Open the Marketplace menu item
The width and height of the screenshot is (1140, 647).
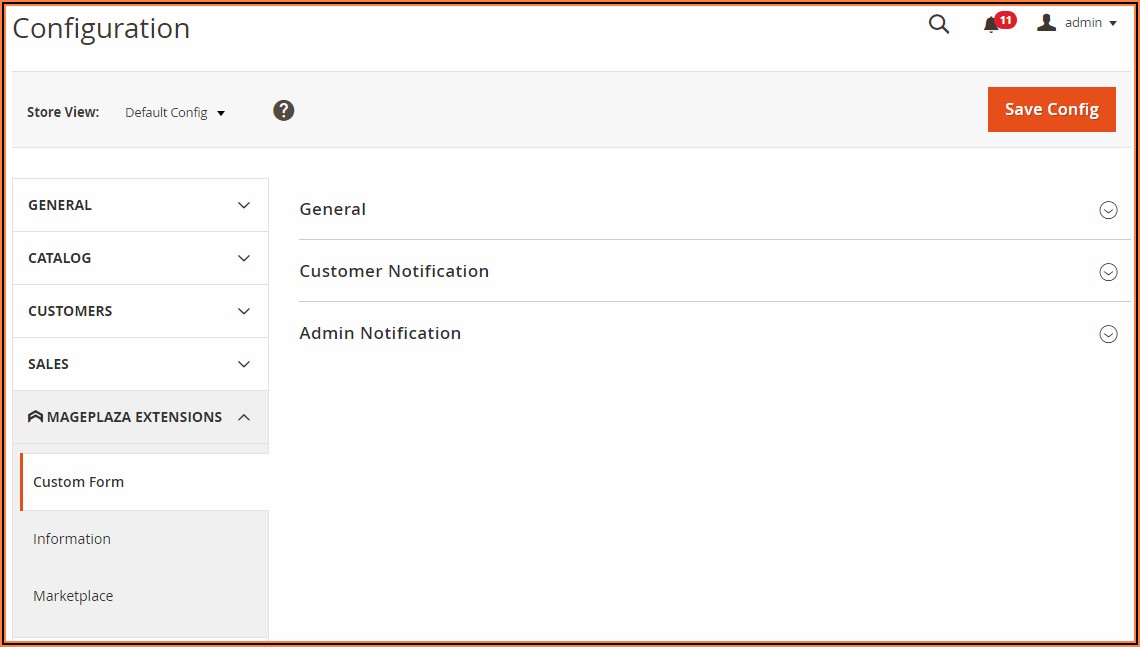click(73, 596)
